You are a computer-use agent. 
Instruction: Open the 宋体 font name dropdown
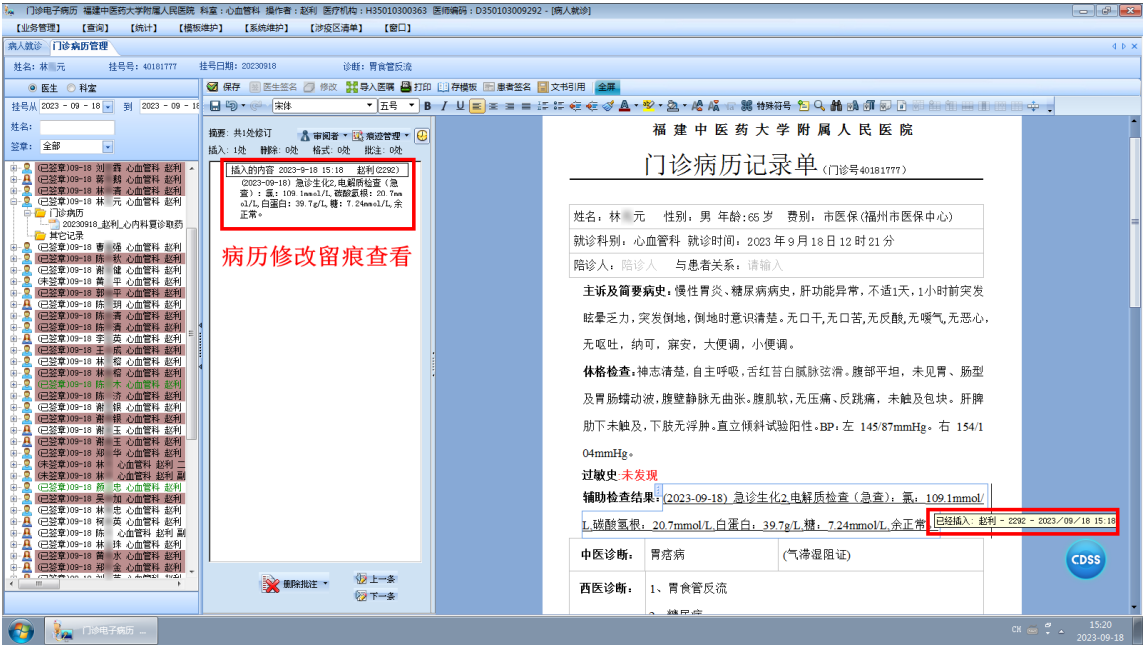[369, 106]
